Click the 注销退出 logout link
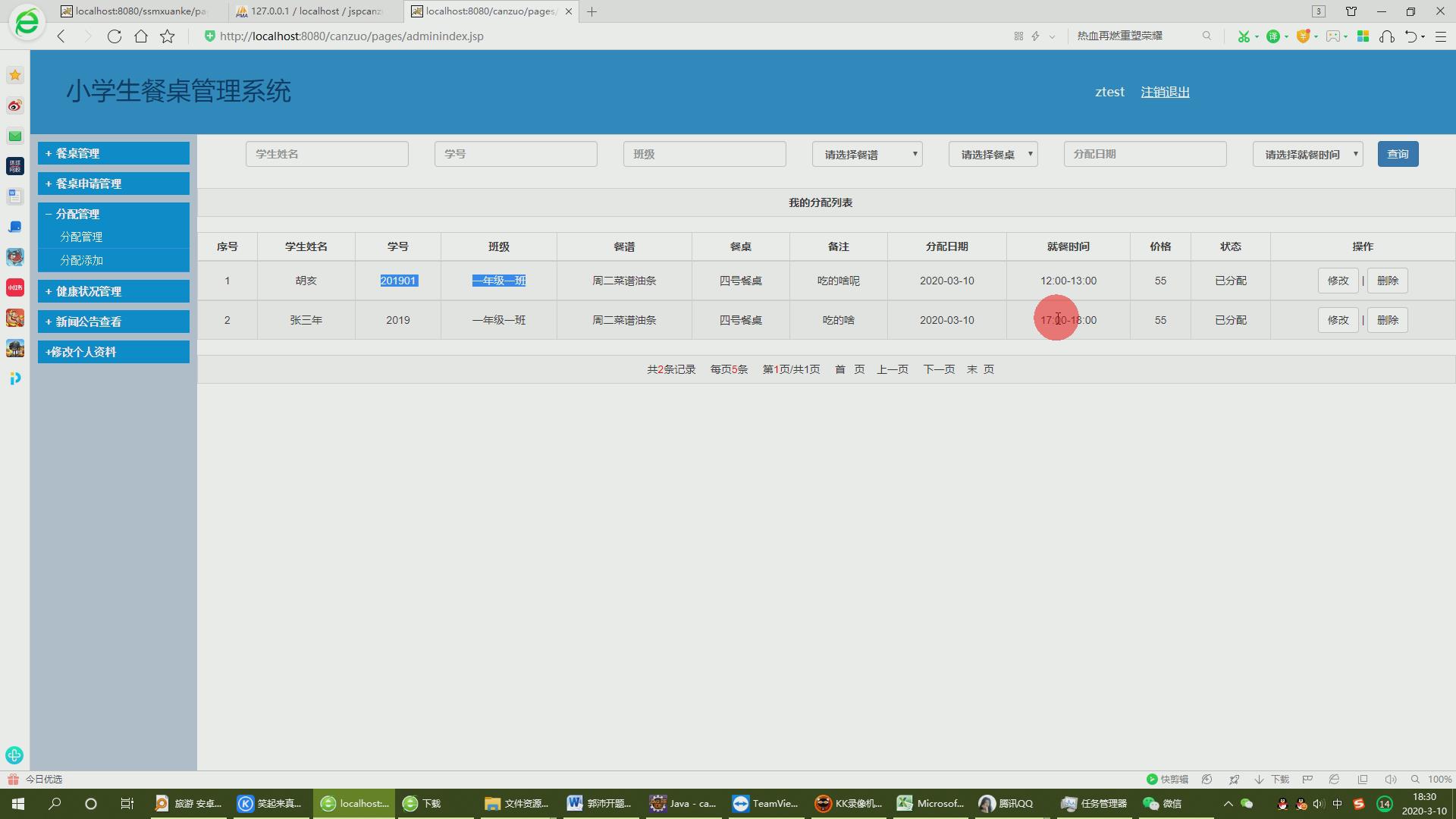The image size is (1456, 819). (x=1165, y=92)
